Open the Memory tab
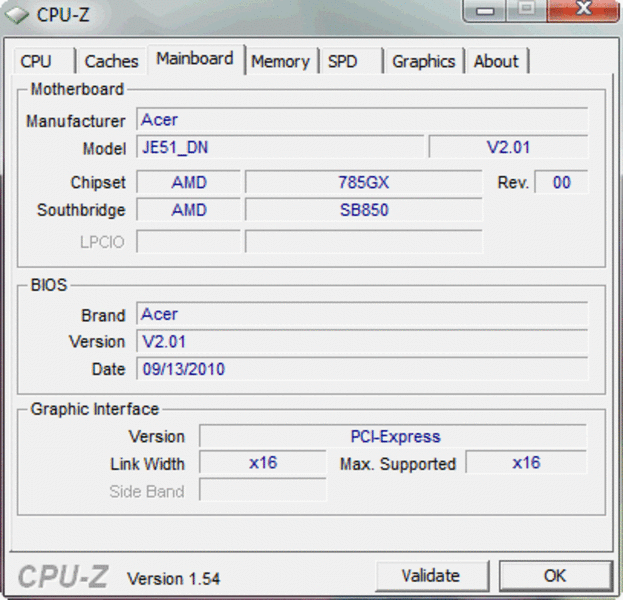 click(x=281, y=62)
